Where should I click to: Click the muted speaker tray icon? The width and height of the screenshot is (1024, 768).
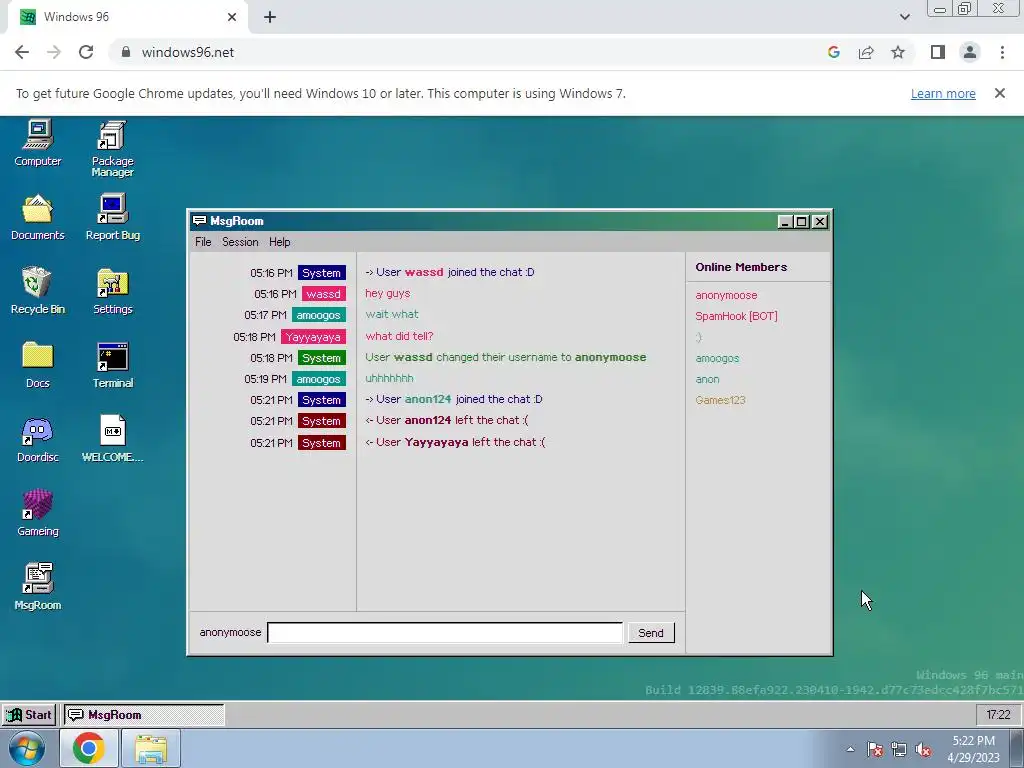coord(923,750)
